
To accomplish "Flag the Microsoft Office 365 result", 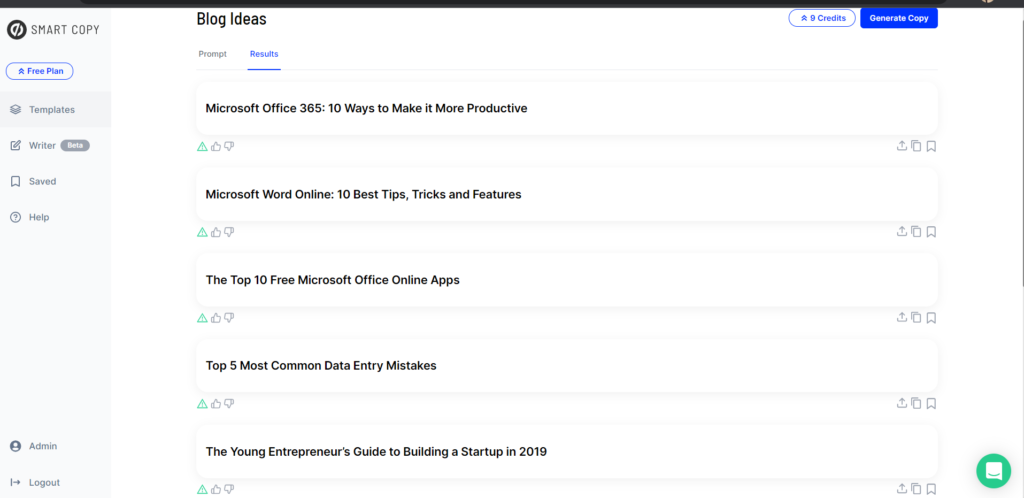I will [x=202, y=146].
